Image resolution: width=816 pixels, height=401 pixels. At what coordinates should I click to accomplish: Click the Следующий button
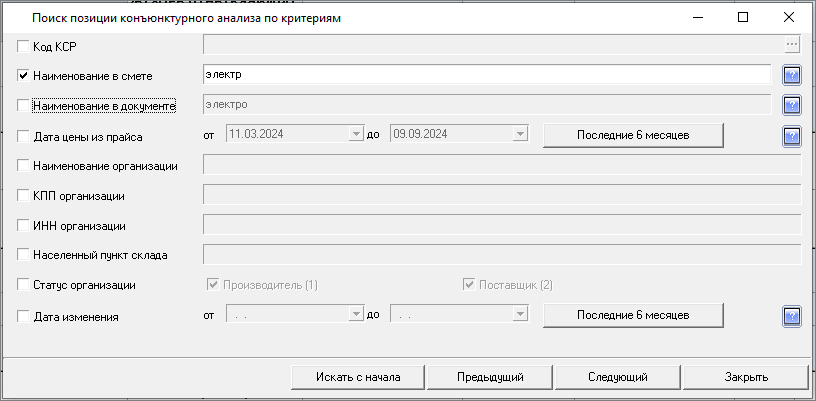click(617, 377)
